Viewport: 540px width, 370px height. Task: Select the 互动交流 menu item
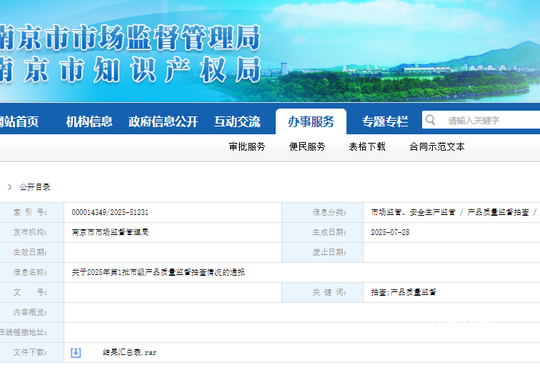pos(237,122)
